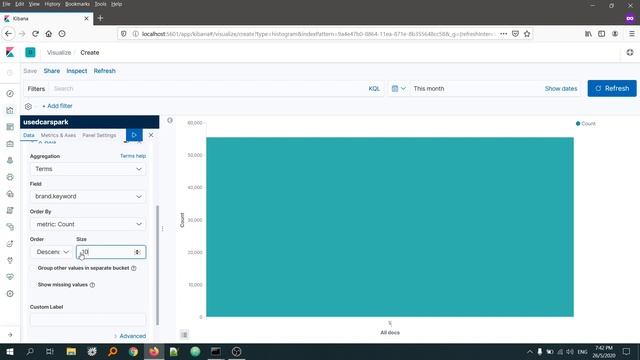Click the teal histogram bar
Image resolution: width=640 pixels, height=360 pixels.
[390, 227]
